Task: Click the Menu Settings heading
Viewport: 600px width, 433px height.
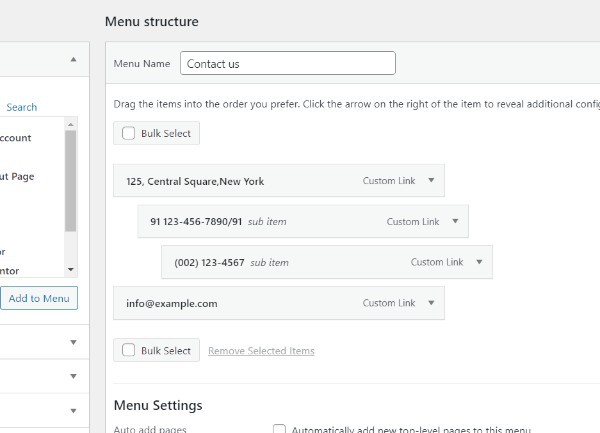Action: pos(158,405)
